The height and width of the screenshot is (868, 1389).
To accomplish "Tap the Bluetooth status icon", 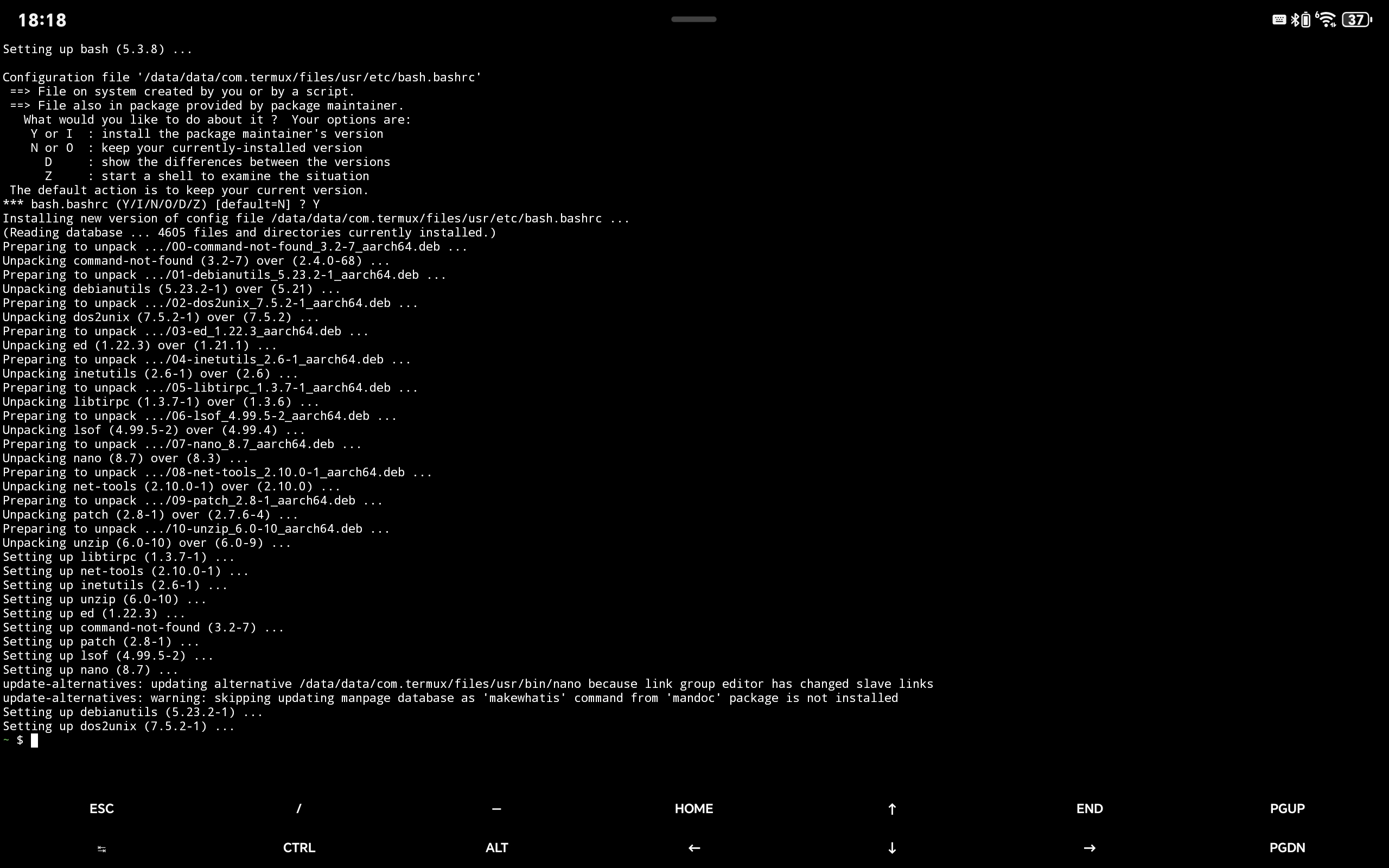I will (x=1295, y=20).
